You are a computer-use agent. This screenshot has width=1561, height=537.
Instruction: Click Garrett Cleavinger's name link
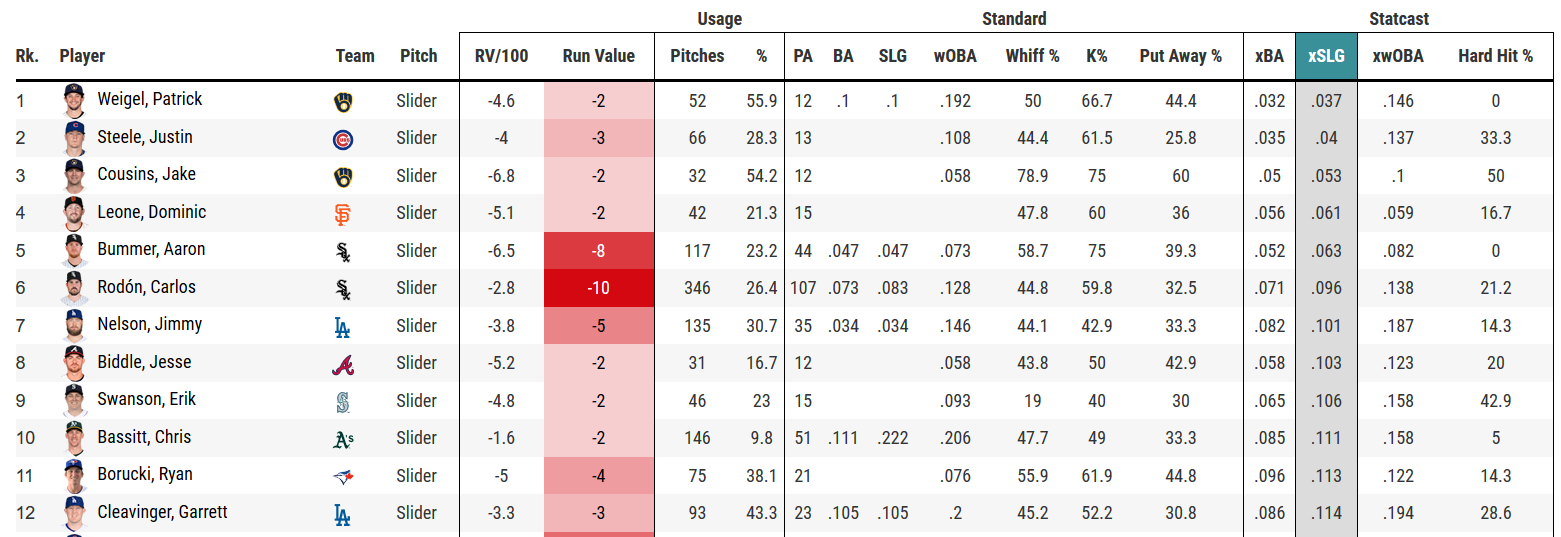coord(162,513)
